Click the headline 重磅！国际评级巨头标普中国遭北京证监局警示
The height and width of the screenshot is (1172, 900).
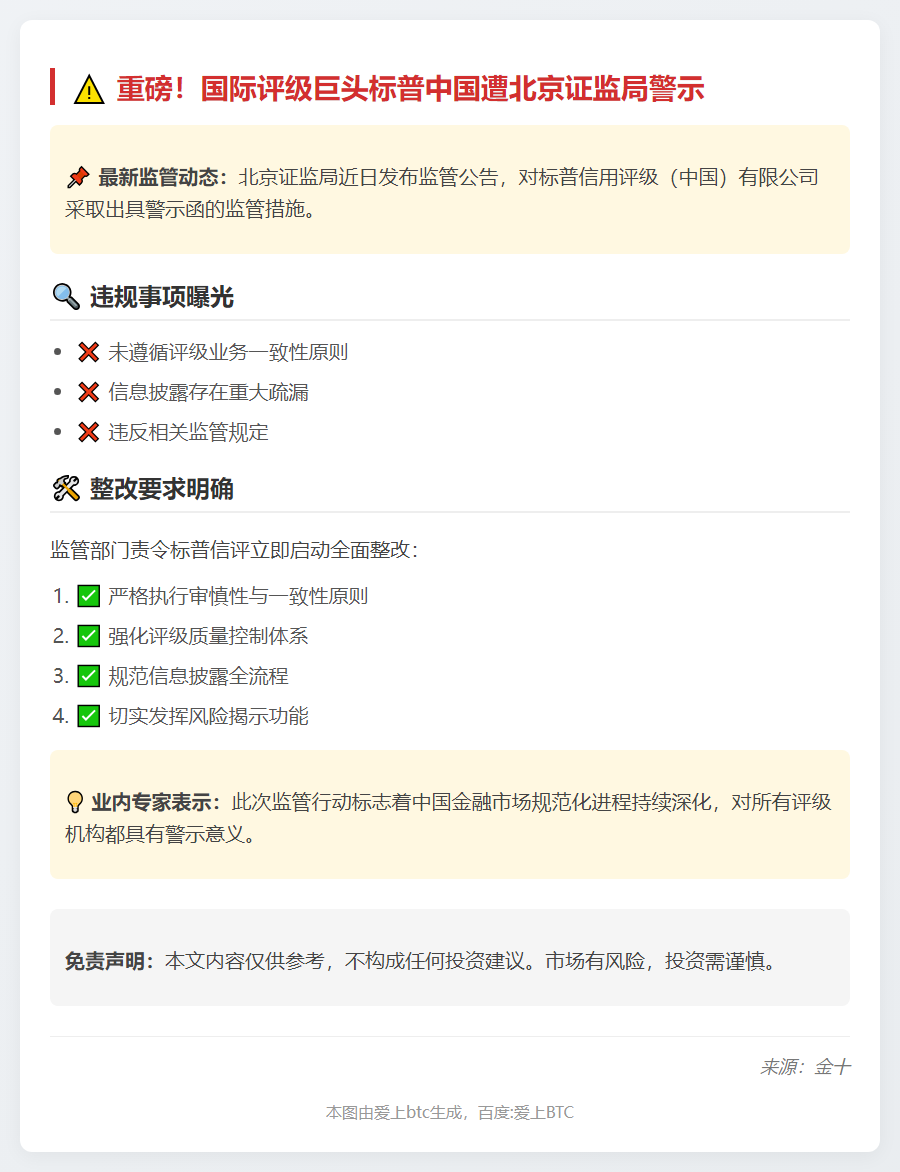click(410, 89)
